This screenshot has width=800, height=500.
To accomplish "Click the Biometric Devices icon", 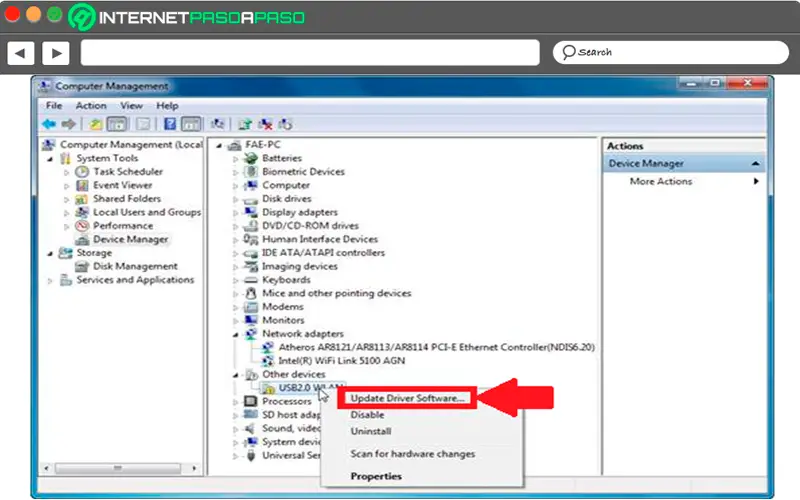I will pyautogui.click(x=251, y=171).
